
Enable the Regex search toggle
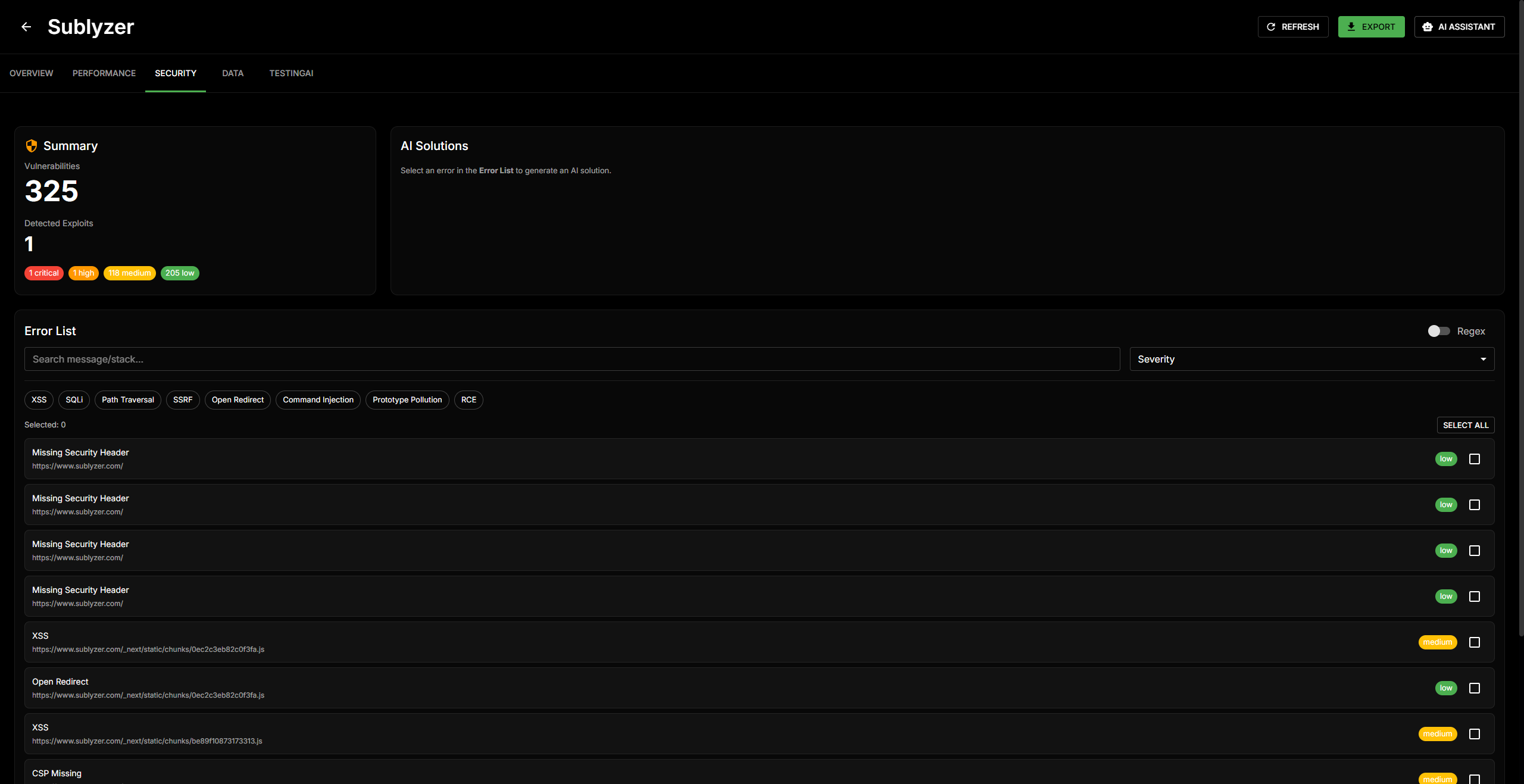(x=1438, y=332)
